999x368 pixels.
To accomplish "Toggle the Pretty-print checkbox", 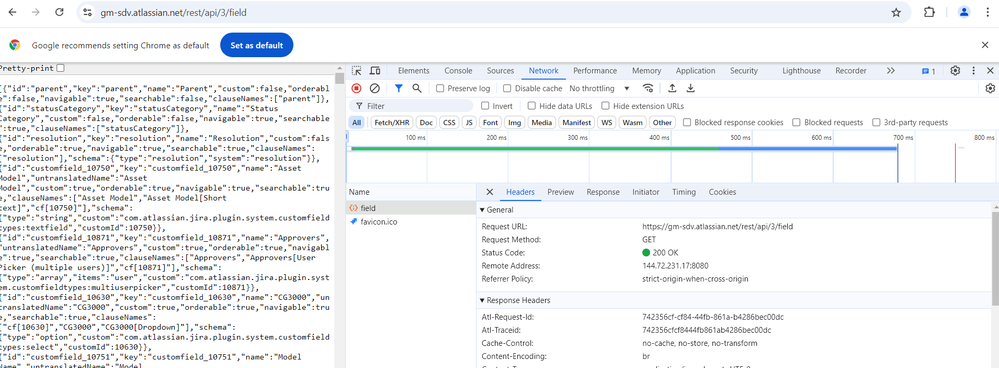I will (61, 68).
